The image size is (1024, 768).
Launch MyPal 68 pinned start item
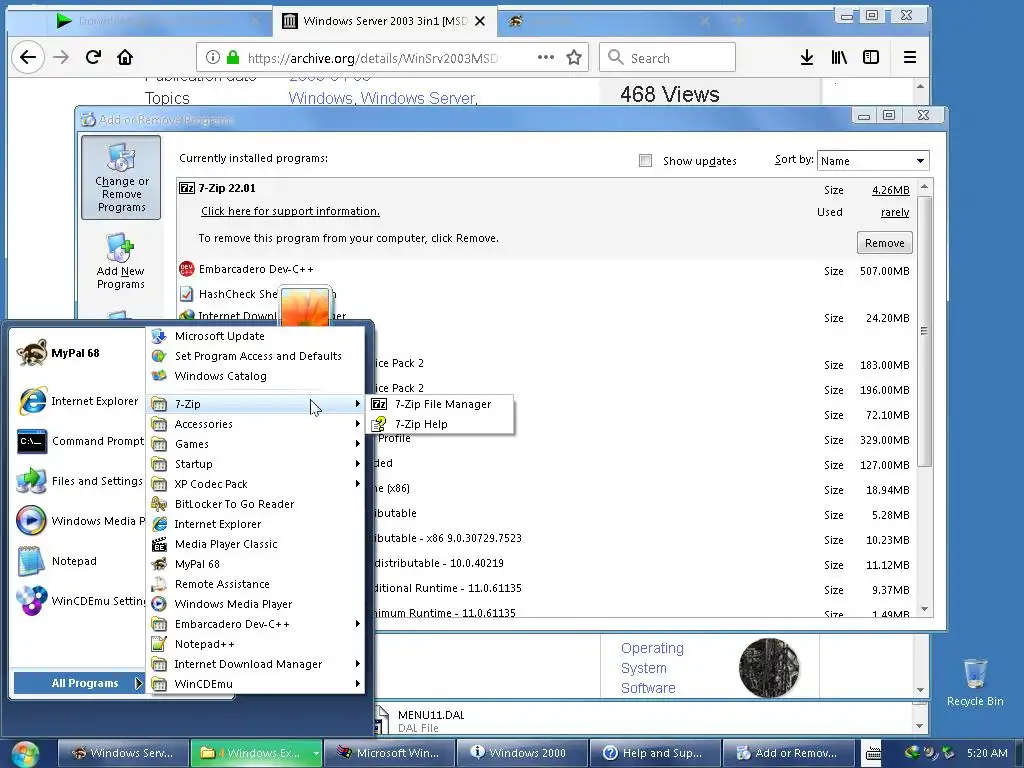coord(75,353)
